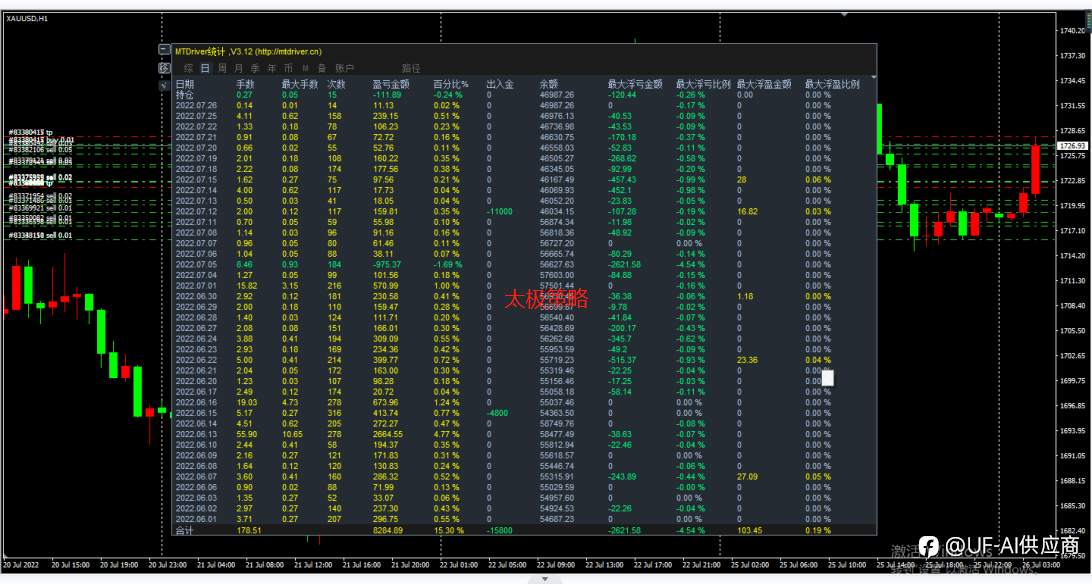Click the 次数 column header
This screenshot has width=1092, height=584.
point(336,84)
